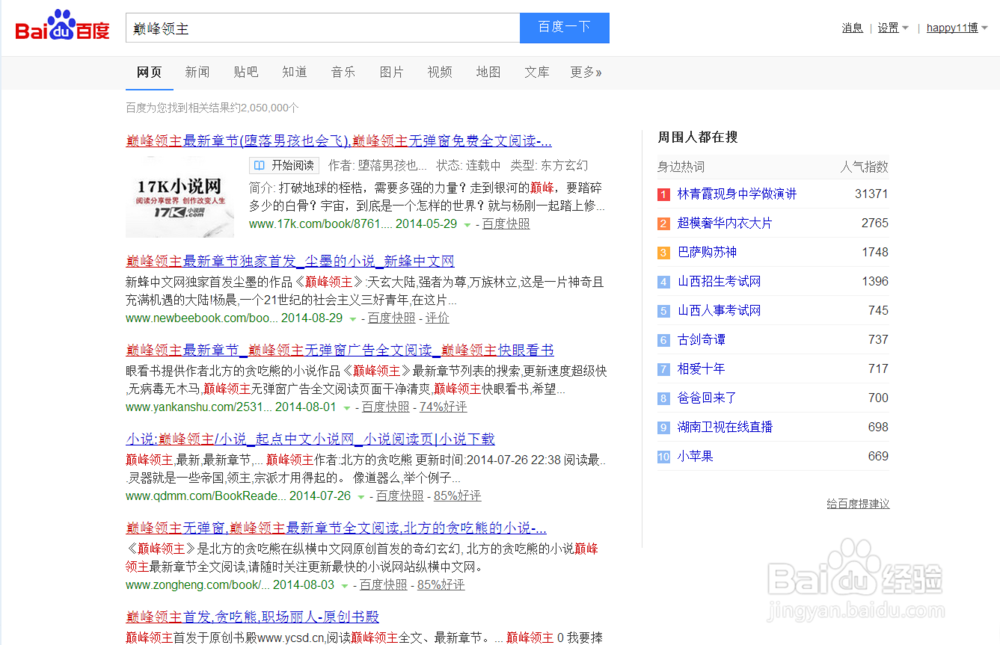Expand the arrow beside zongheng.com URL
The width and height of the screenshot is (1000, 645).
coord(344,586)
